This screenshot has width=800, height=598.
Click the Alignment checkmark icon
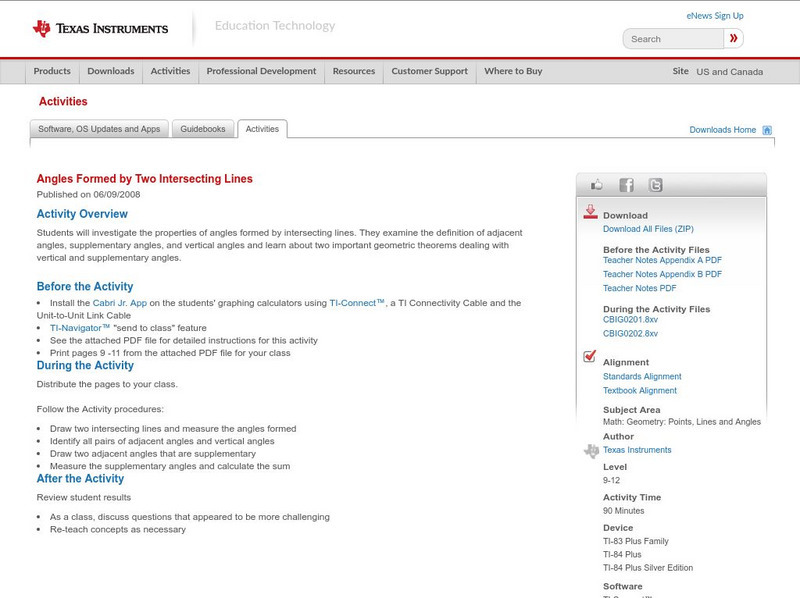[x=589, y=356]
